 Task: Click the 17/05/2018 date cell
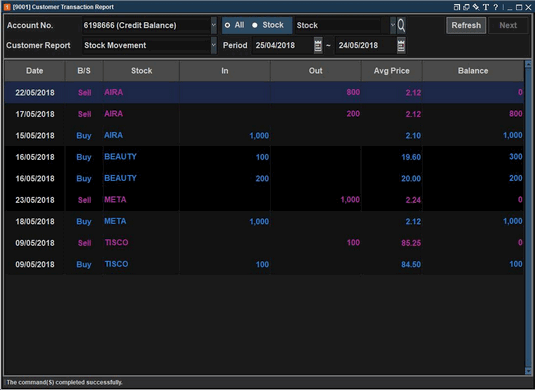point(35,114)
